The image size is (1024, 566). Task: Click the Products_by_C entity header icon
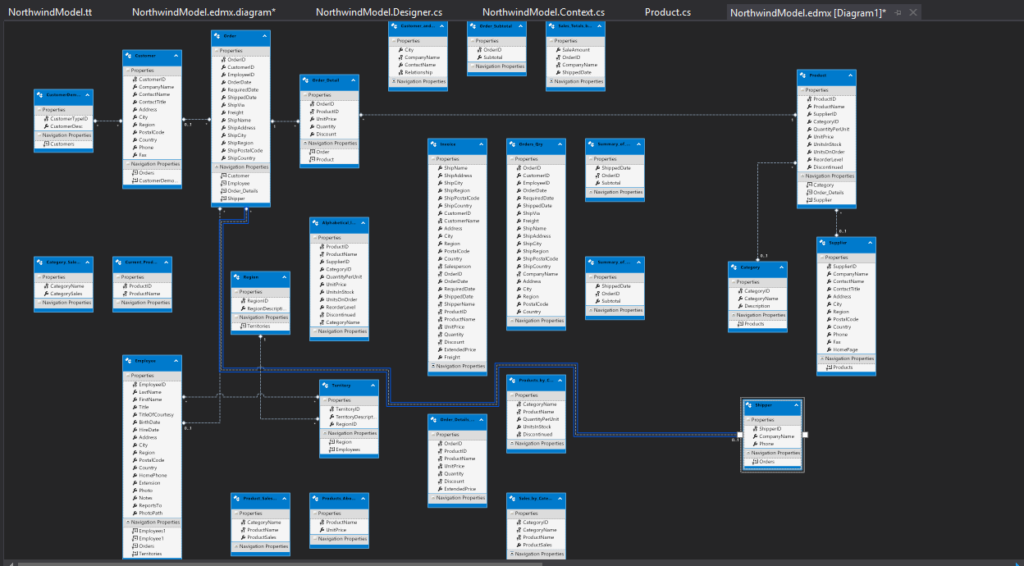(x=513, y=381)
